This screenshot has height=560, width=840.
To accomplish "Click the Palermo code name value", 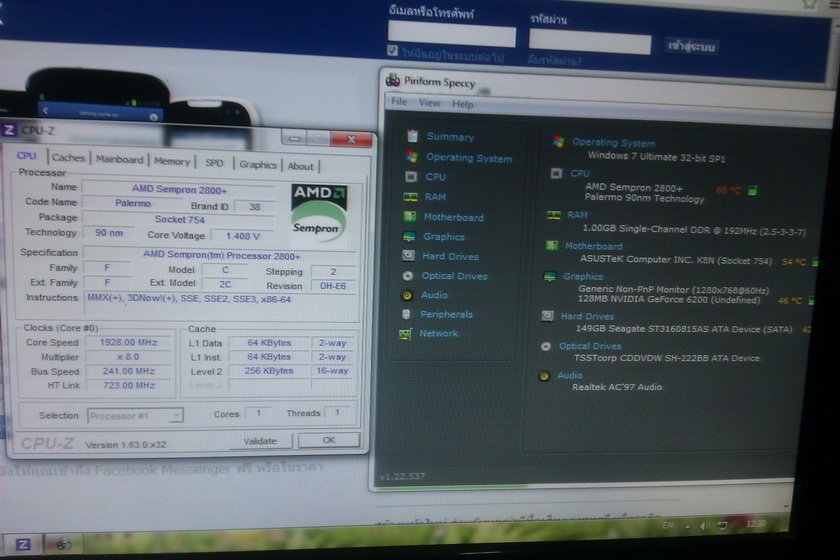I will [133, 203].
